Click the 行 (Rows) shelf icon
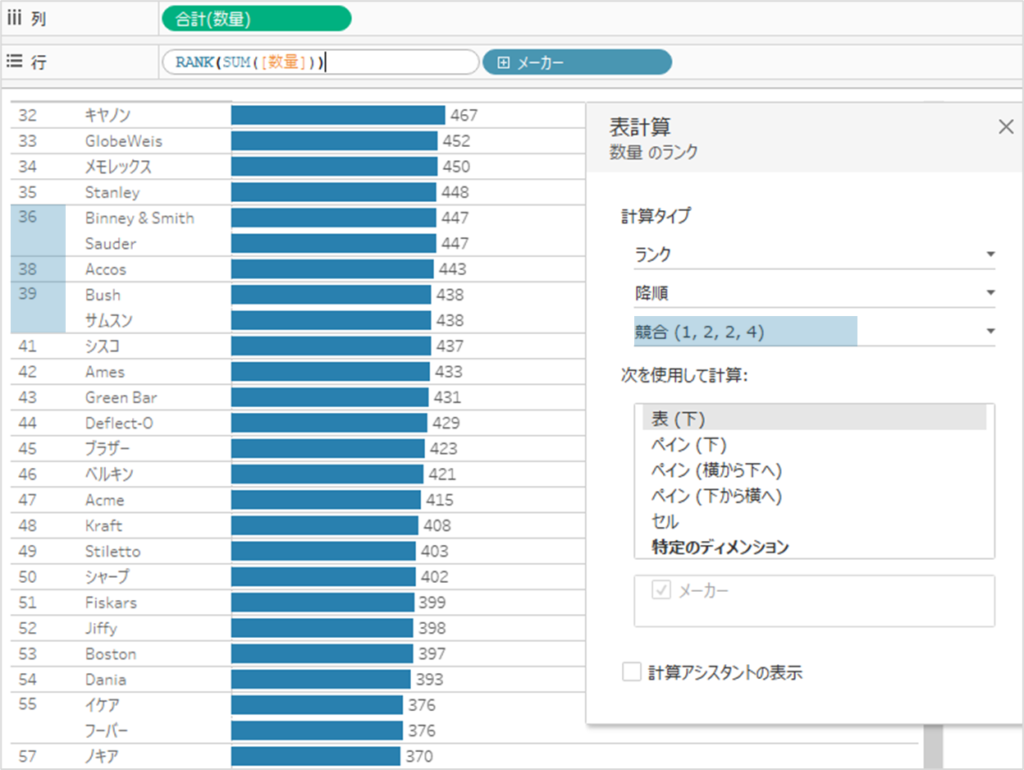Viewport: 1024px width, 770px height. click(15, 61)
